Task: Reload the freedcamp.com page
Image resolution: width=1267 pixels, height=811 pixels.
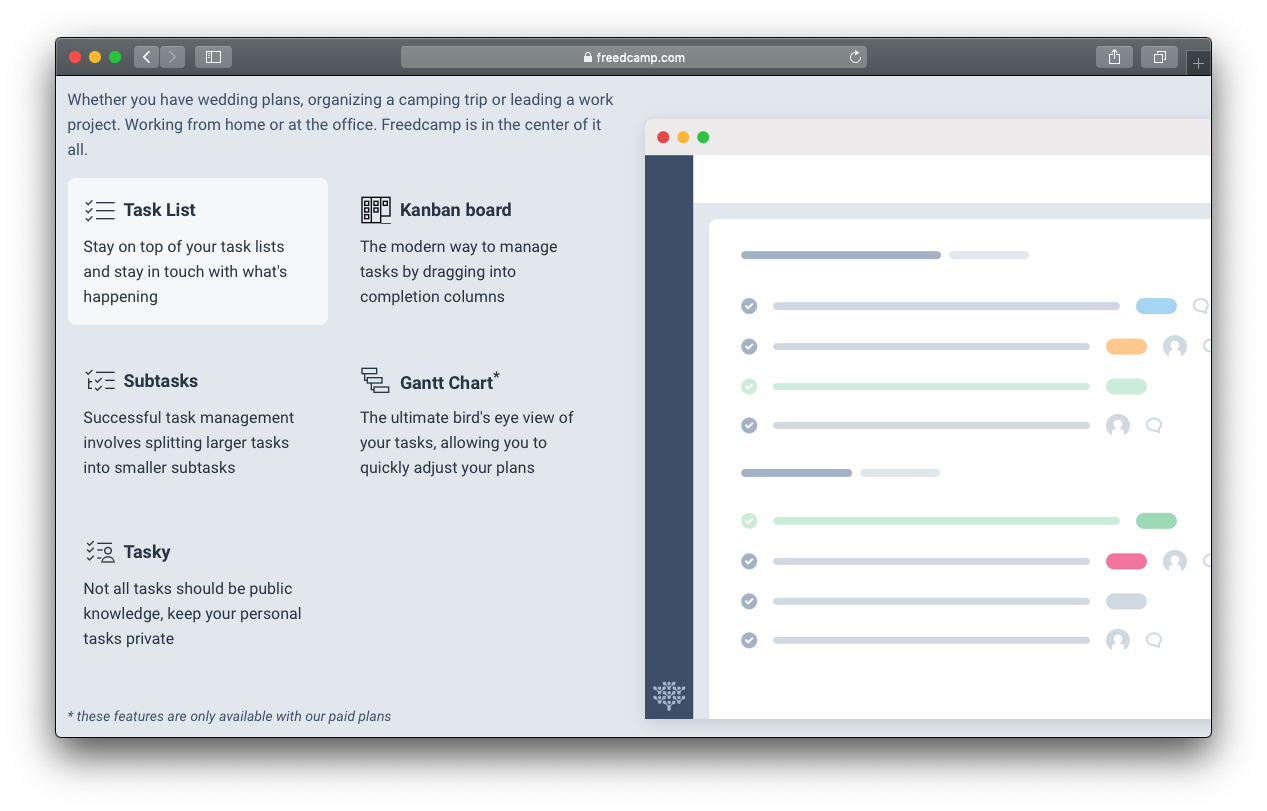Action: pos(855,57)
